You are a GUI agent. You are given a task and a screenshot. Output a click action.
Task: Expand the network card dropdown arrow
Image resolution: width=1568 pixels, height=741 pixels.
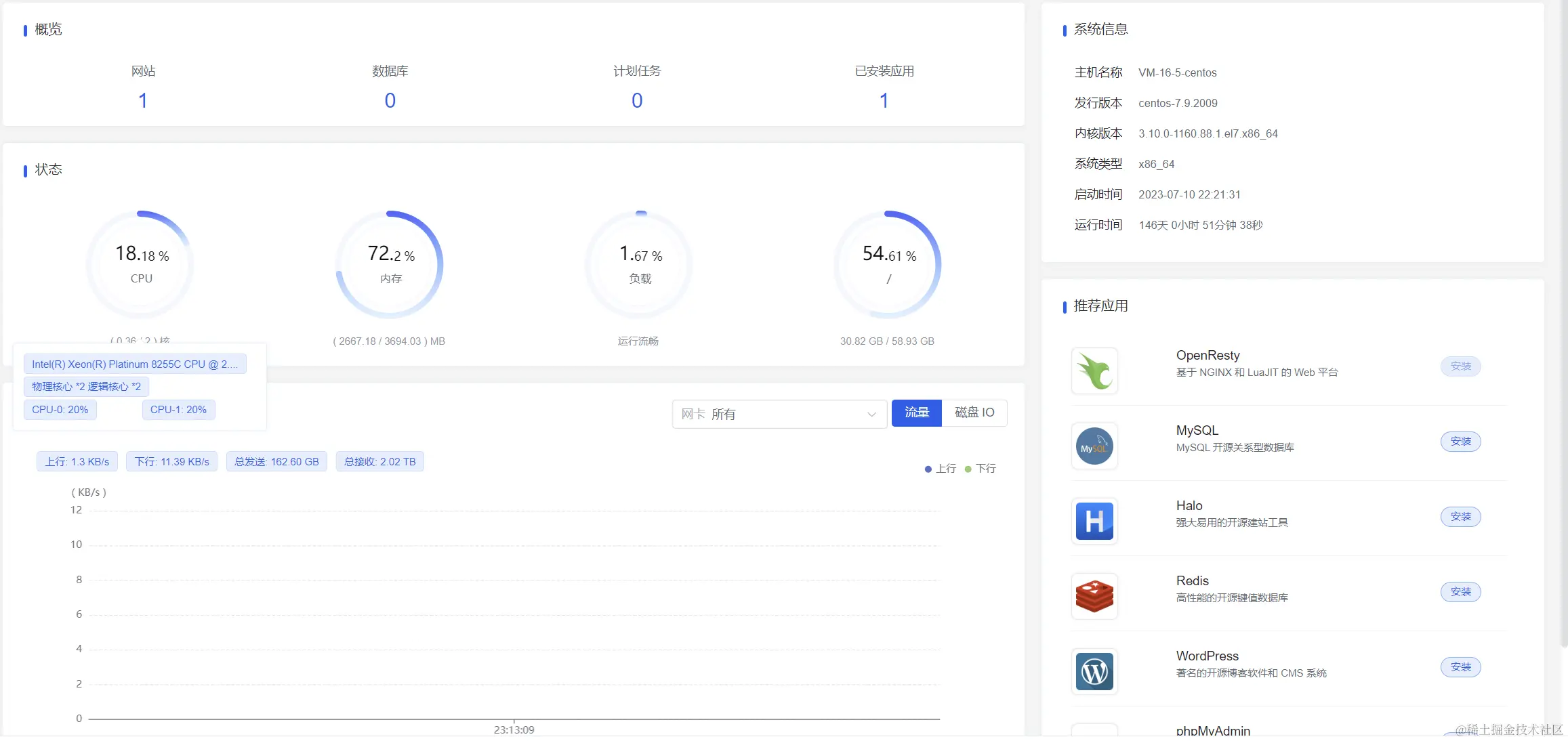click(871, 415)
